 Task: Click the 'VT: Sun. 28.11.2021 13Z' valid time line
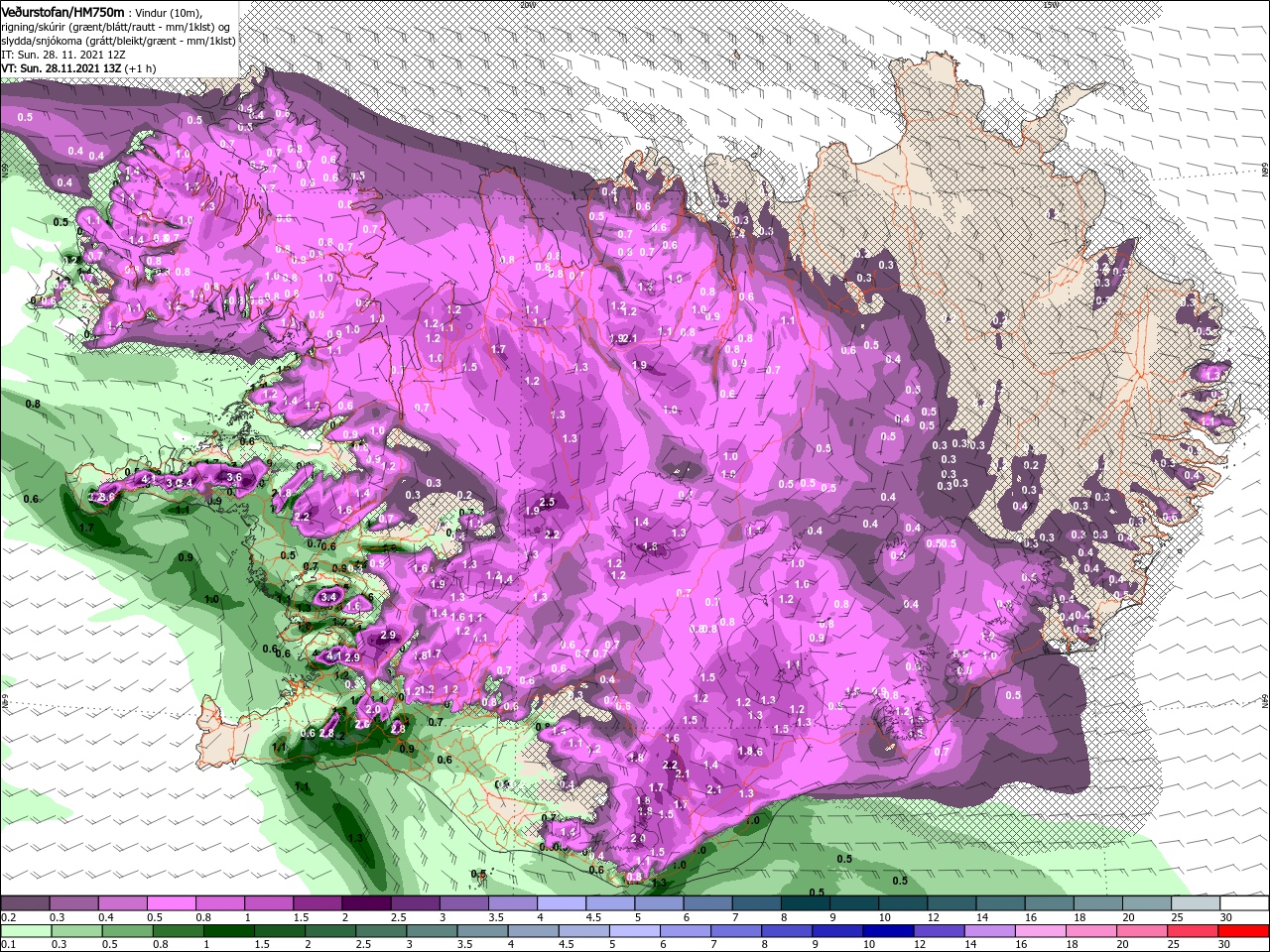point(63,68)
